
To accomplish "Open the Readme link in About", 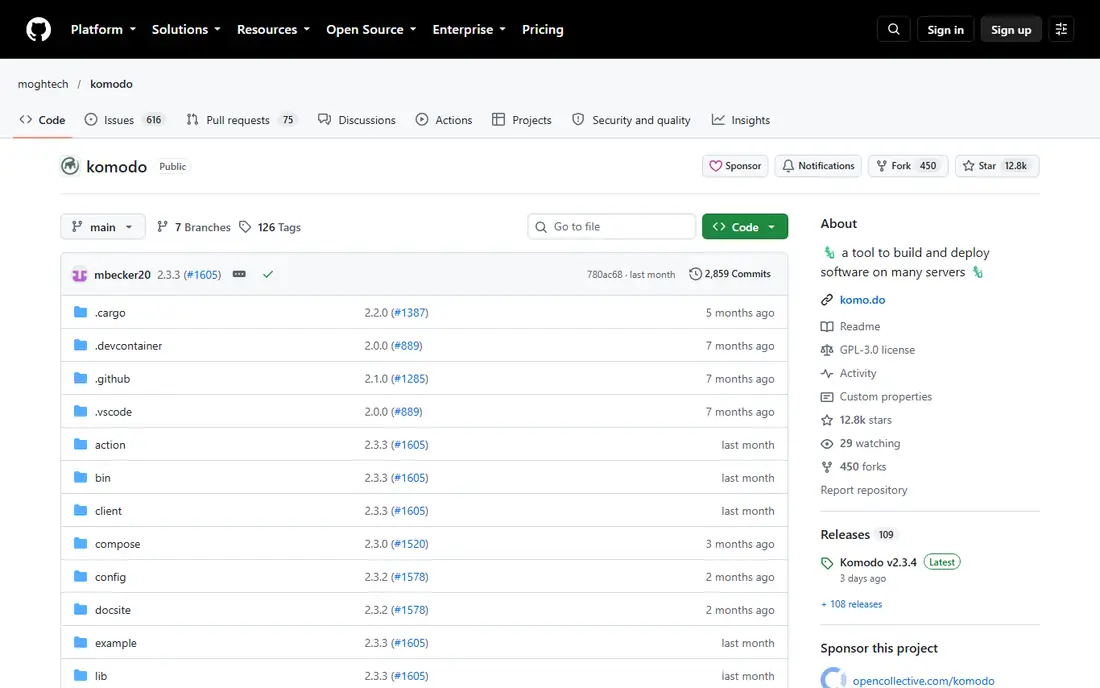I will point(859,326).
